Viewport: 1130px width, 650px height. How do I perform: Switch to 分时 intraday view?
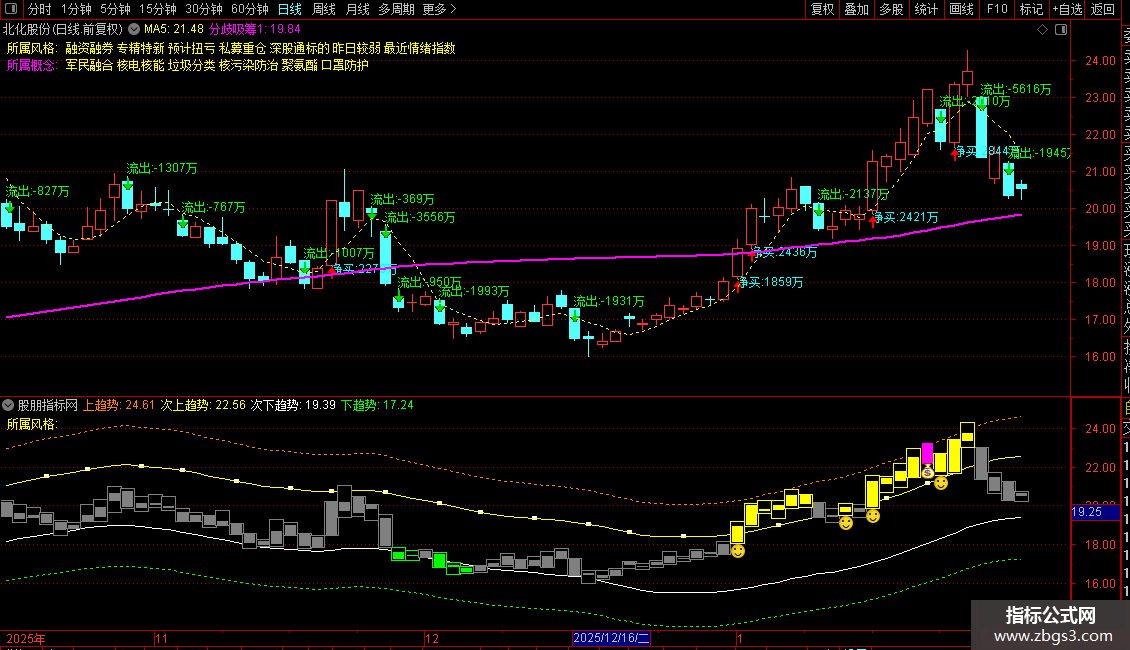(x=40, y=9)
